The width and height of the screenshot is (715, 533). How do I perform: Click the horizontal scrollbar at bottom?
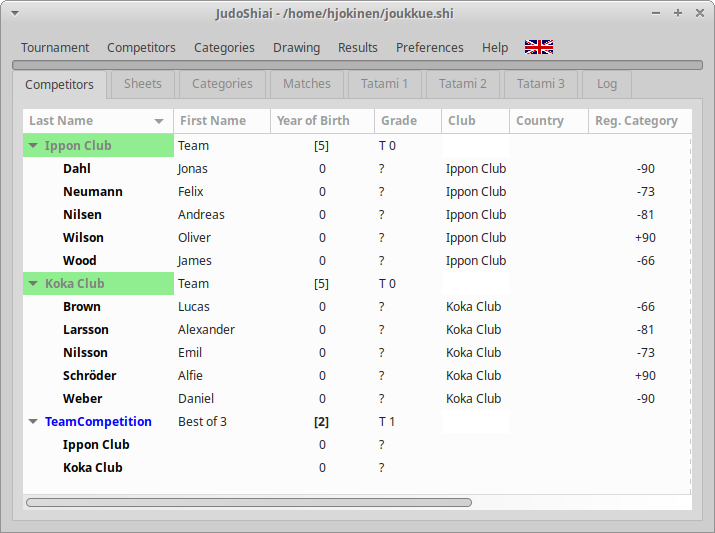click(248, 502)
